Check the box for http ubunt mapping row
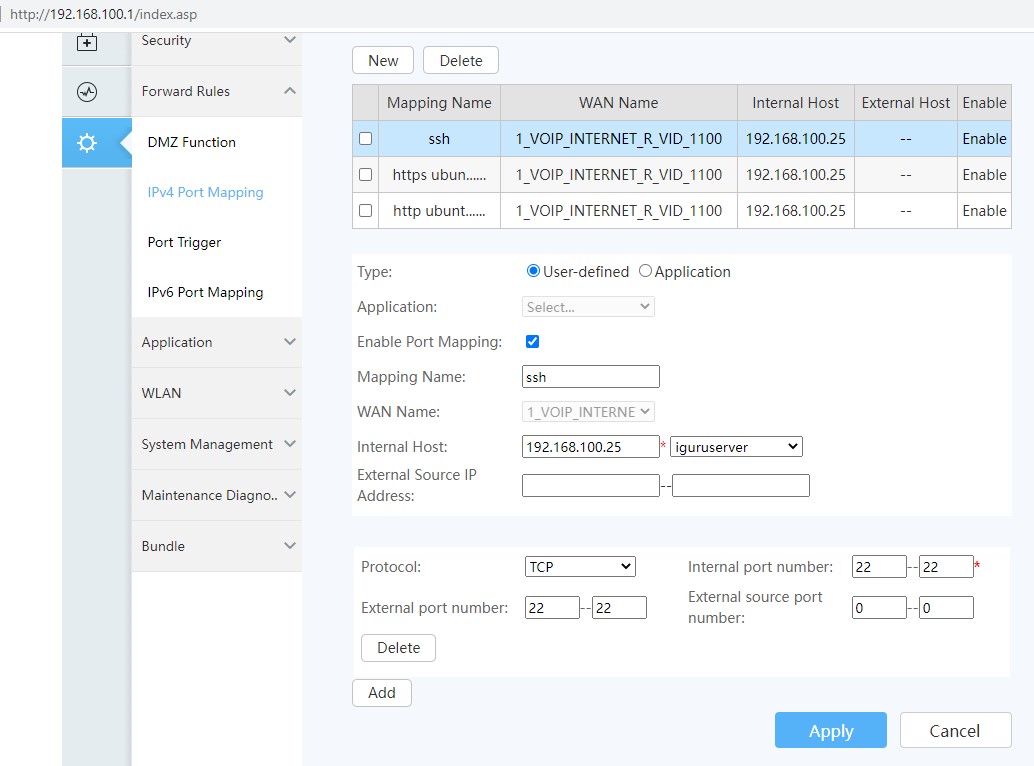Image resolution: width=1034 pixels, height=766 pixels. point(365,210)
